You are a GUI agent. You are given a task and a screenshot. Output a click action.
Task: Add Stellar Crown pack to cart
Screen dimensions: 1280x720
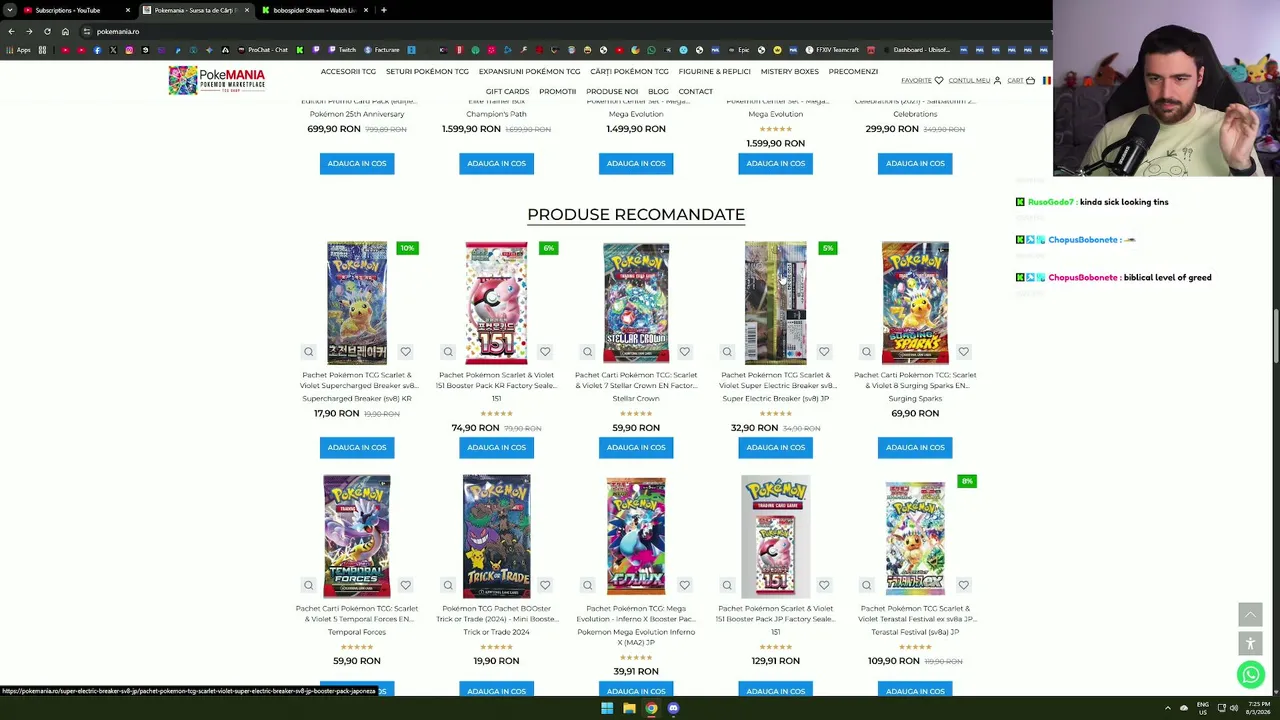pos(636,447)
